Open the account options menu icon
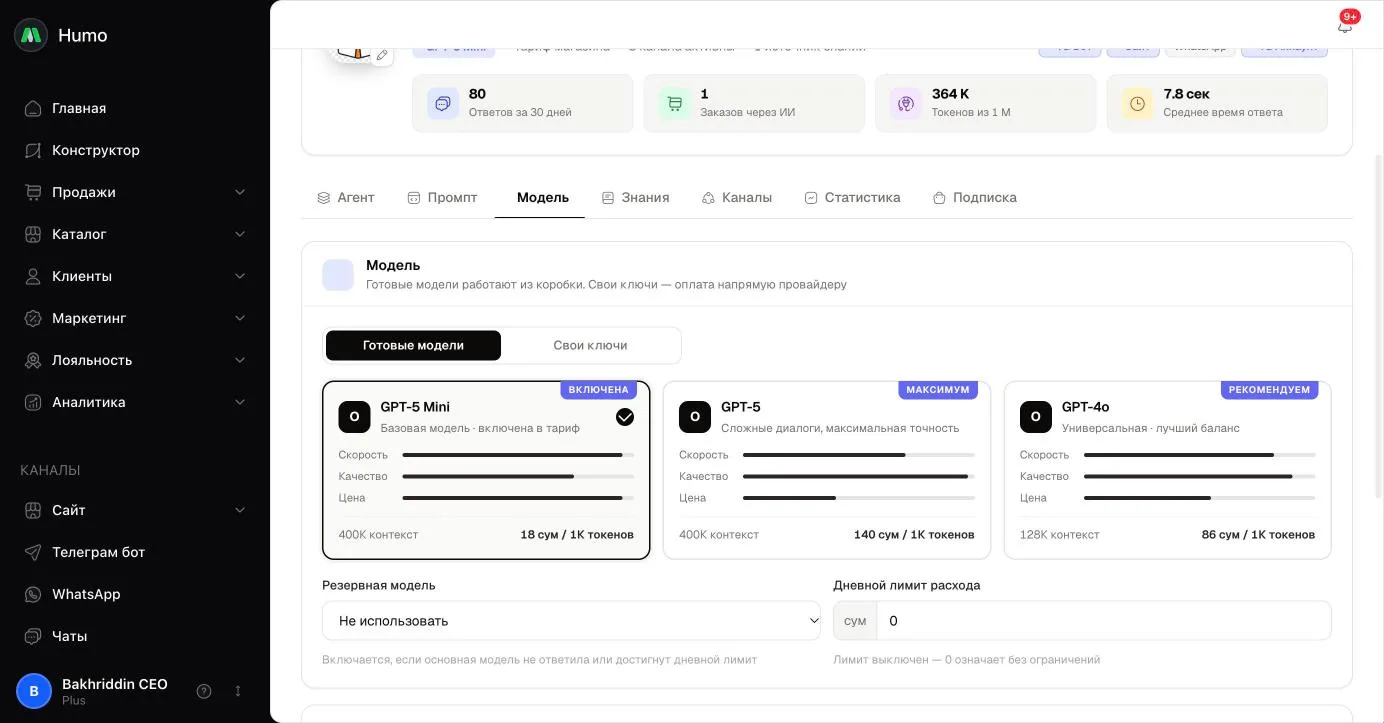This screenshot has width=1384, height=723. tap(238, 691)
